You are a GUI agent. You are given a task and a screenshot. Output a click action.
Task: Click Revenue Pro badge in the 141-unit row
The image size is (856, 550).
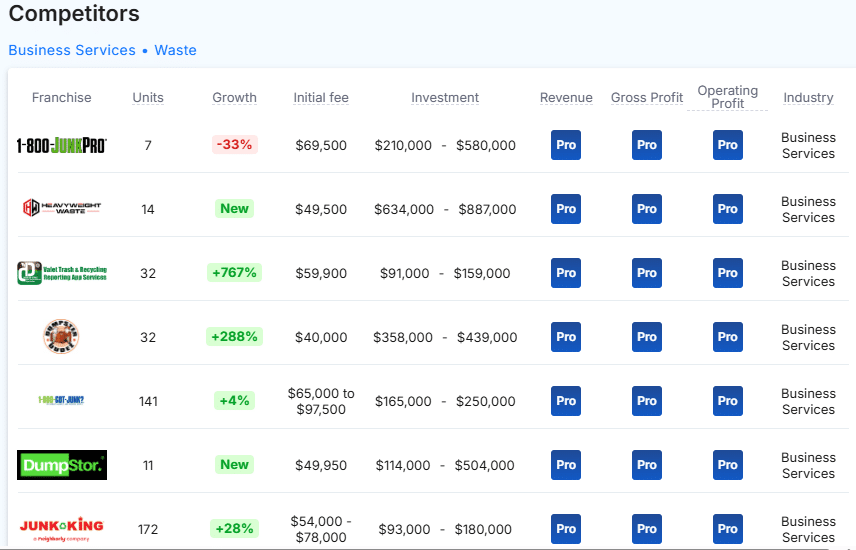566,401
